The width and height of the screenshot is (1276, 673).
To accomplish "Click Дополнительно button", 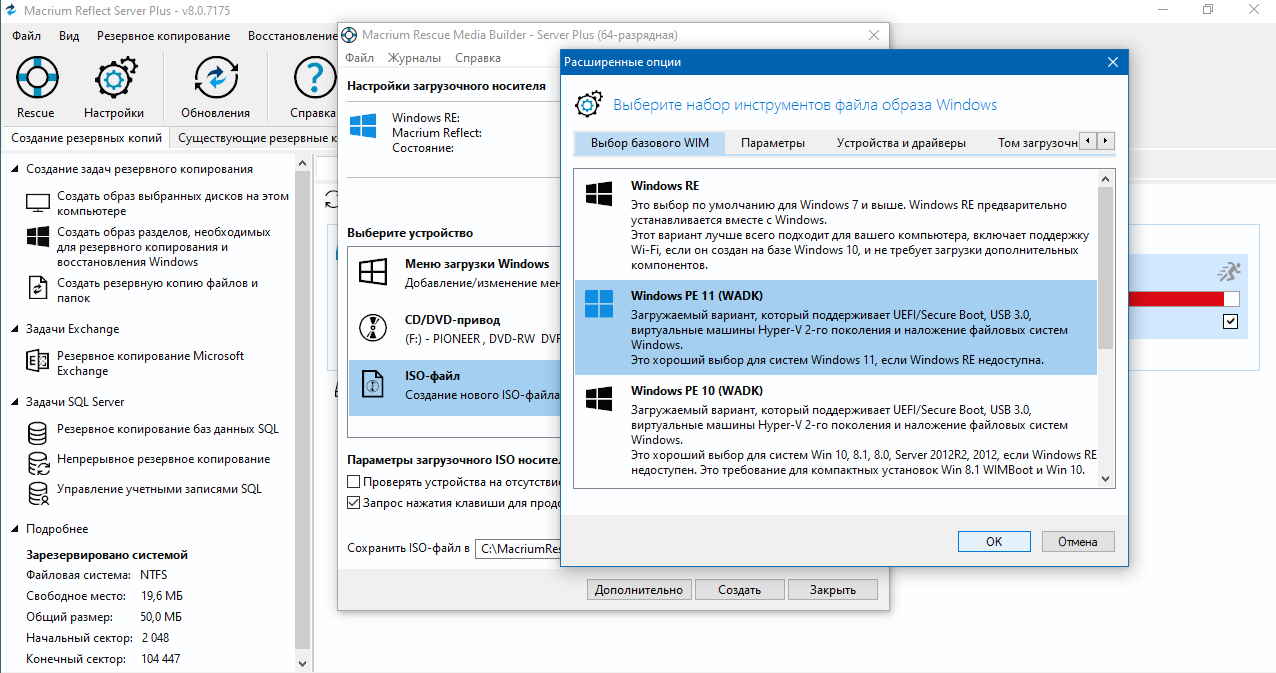I will pyautogui.click(x=638, y=590).
